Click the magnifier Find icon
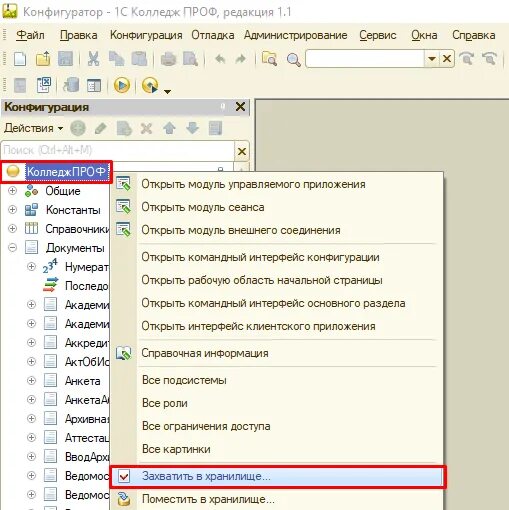 click(293, 60)
